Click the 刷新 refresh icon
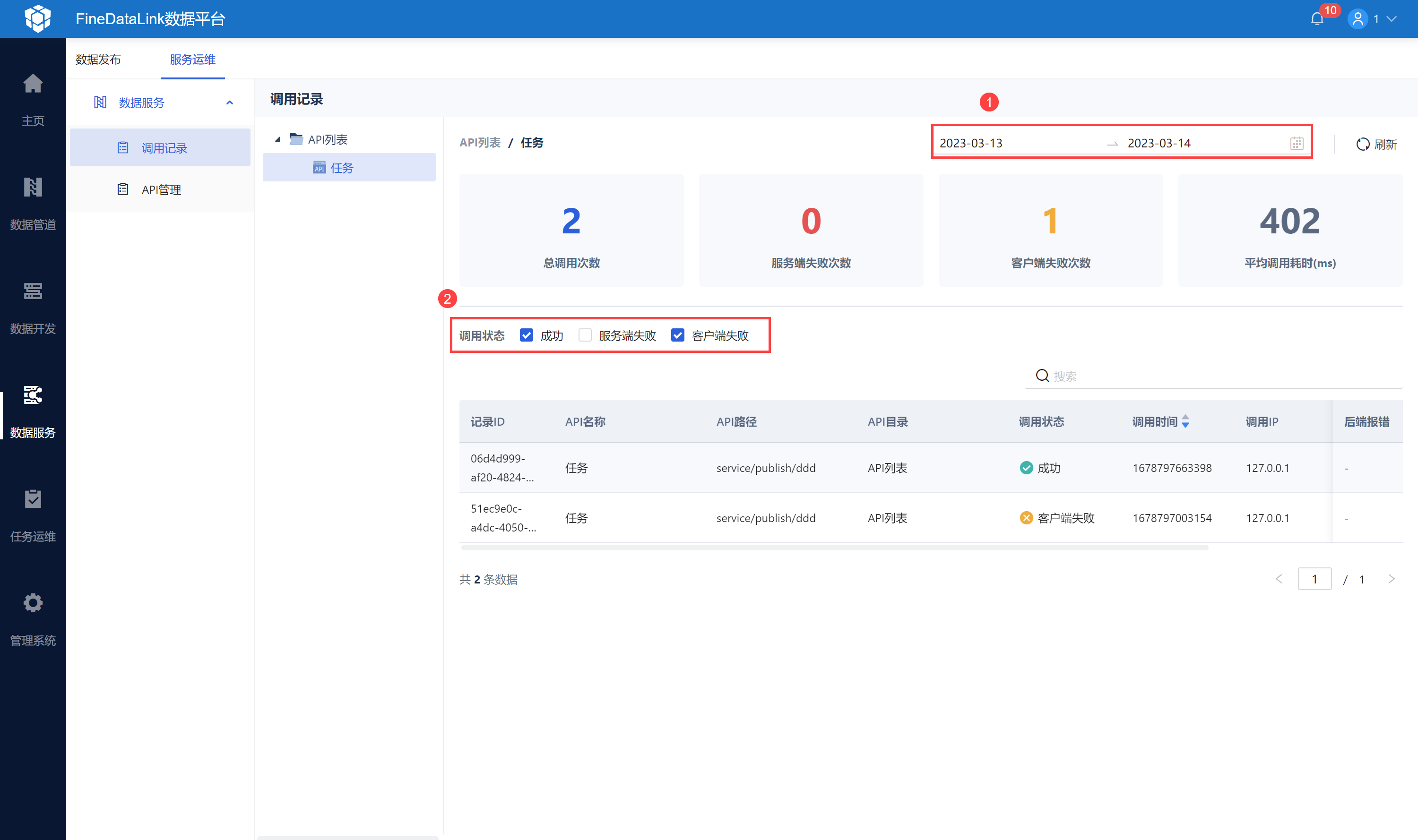The height and width of the screenshot is (840, 1418). (1363, 145)
